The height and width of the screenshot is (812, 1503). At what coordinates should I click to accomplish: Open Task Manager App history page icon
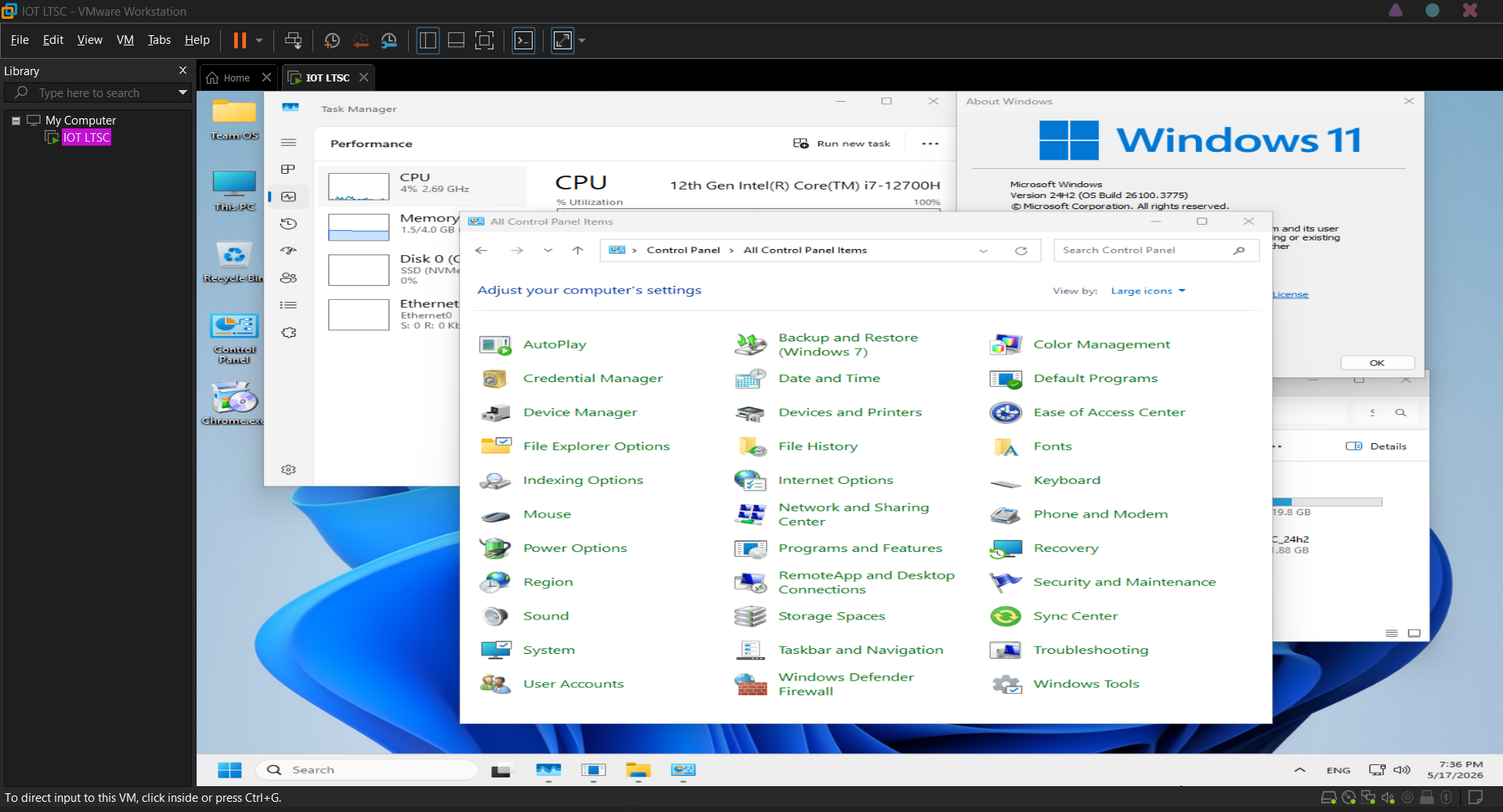point(288,223)
